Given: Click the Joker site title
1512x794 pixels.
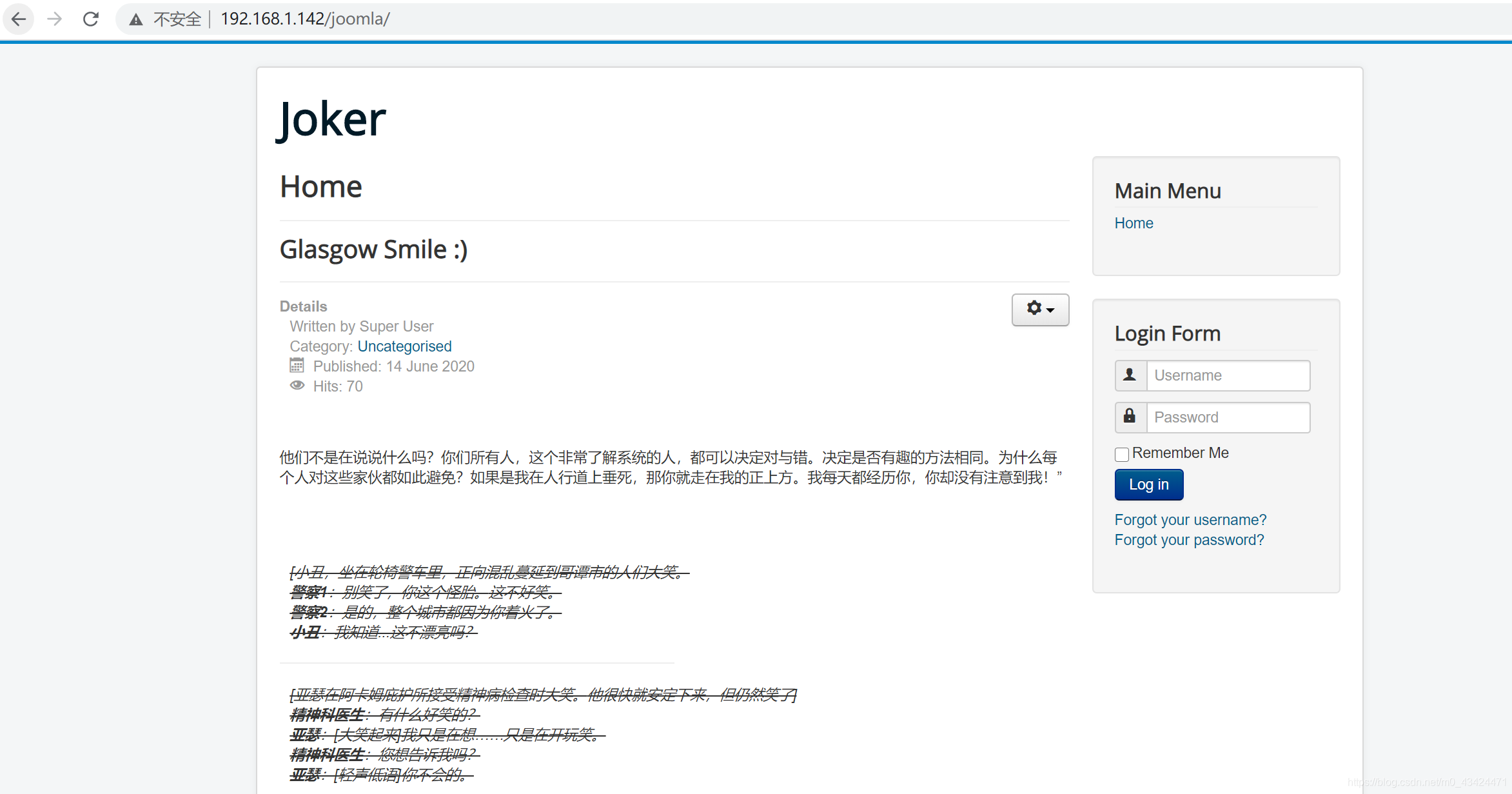Looking at the screenshot, I should 332,119.
